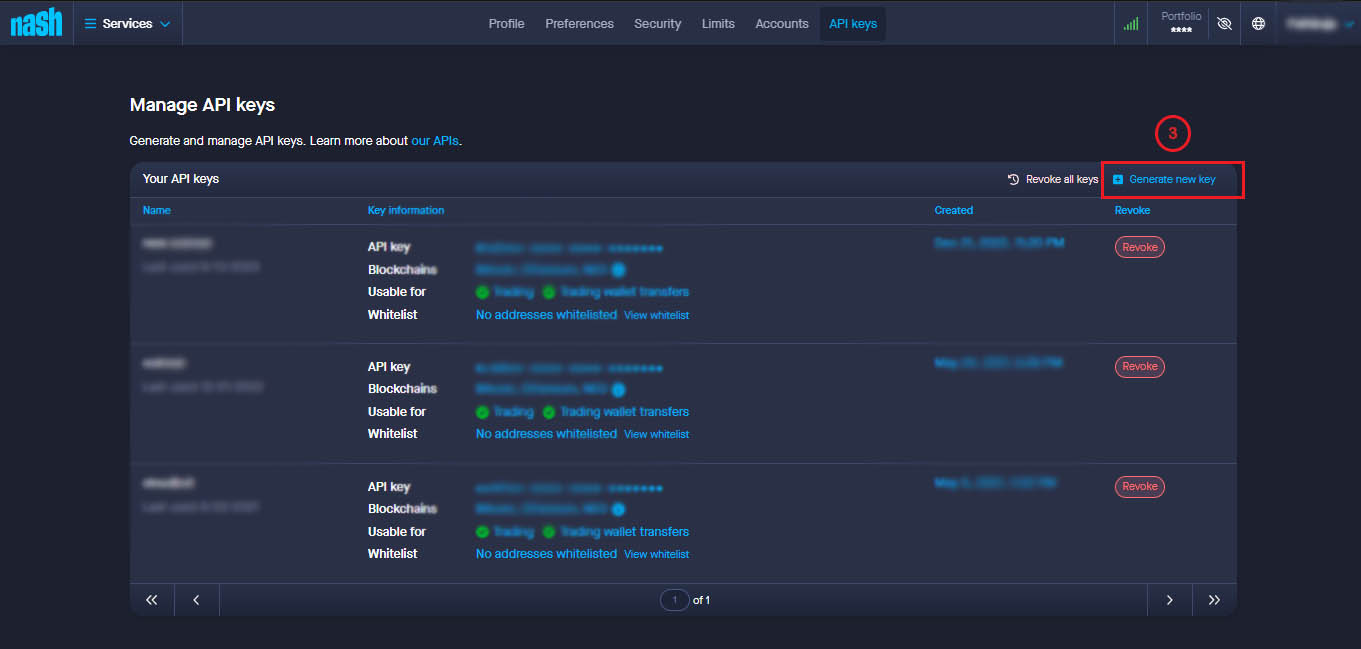The height and width of the screenshot is (649, 1361).
Task: Go to the previous page arrow
Action: pos(197,600)
